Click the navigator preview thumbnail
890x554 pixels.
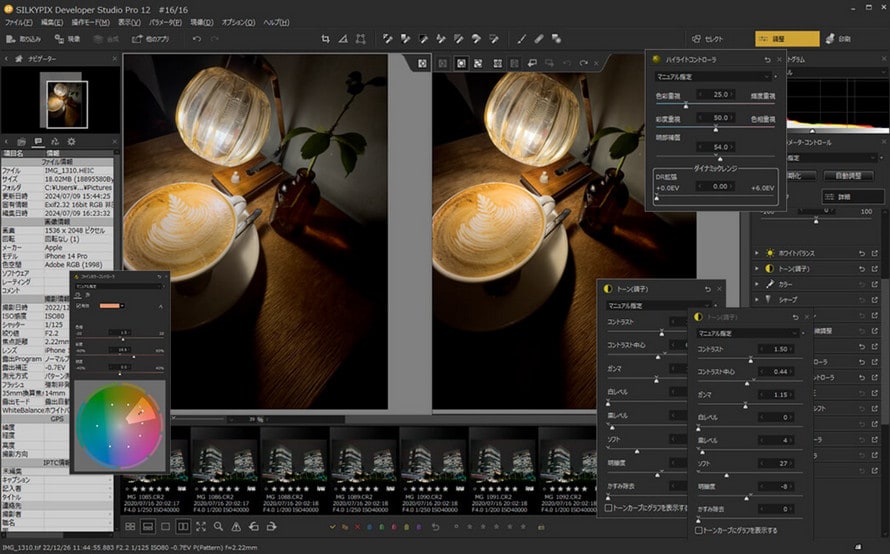(x=67, y=104)
